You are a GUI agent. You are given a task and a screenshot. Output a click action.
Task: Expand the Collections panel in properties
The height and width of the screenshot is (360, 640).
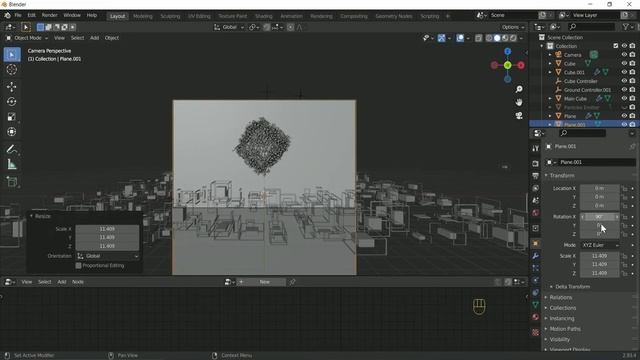click(x=562, y=308)
